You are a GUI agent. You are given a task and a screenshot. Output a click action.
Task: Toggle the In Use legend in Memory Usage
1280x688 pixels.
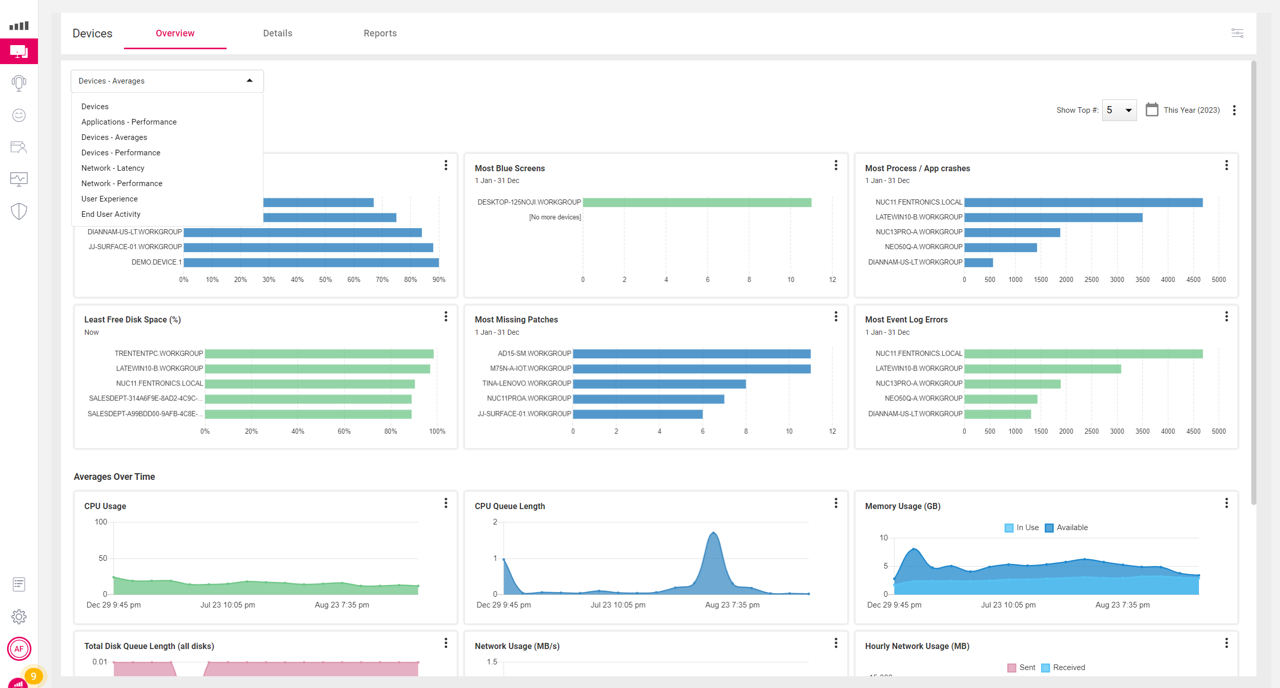1022,528
